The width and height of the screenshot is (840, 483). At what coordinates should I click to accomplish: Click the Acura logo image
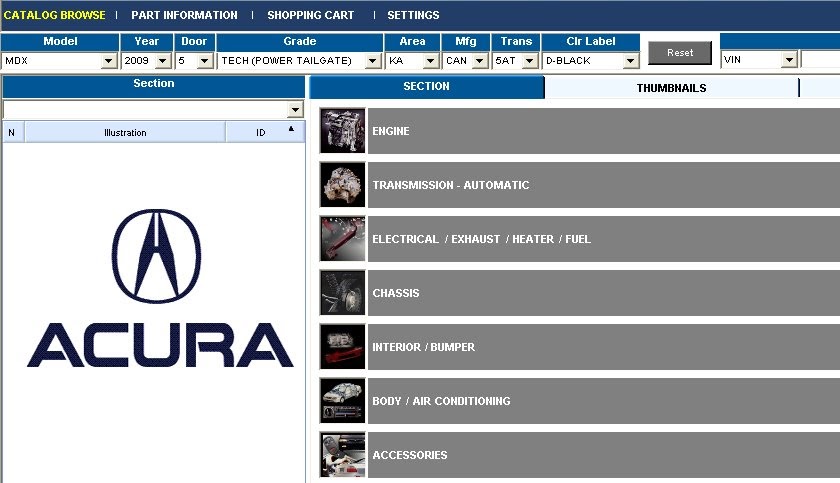pyautogui.click(x=160, y=289)
